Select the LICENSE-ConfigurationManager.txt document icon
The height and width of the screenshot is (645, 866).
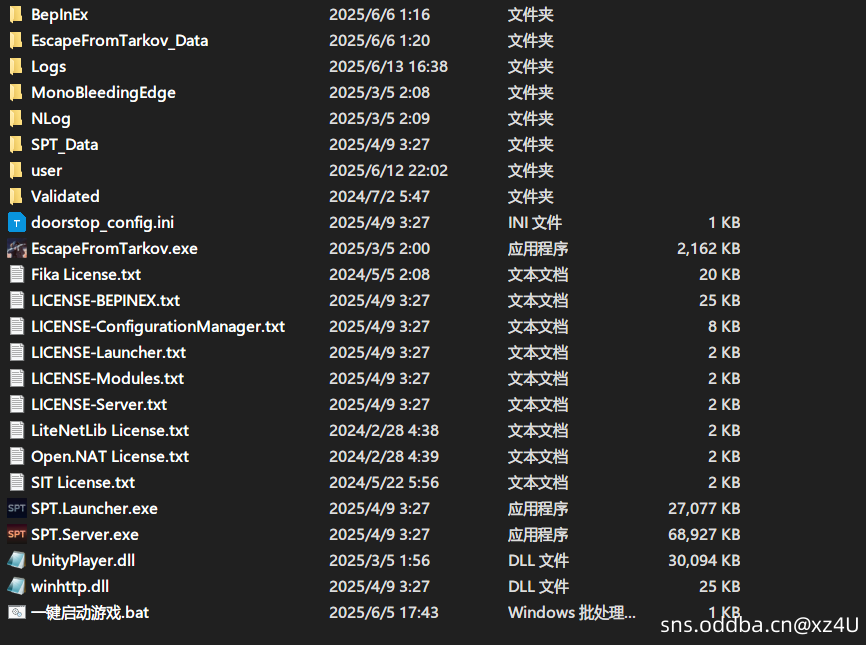(17, 326)
